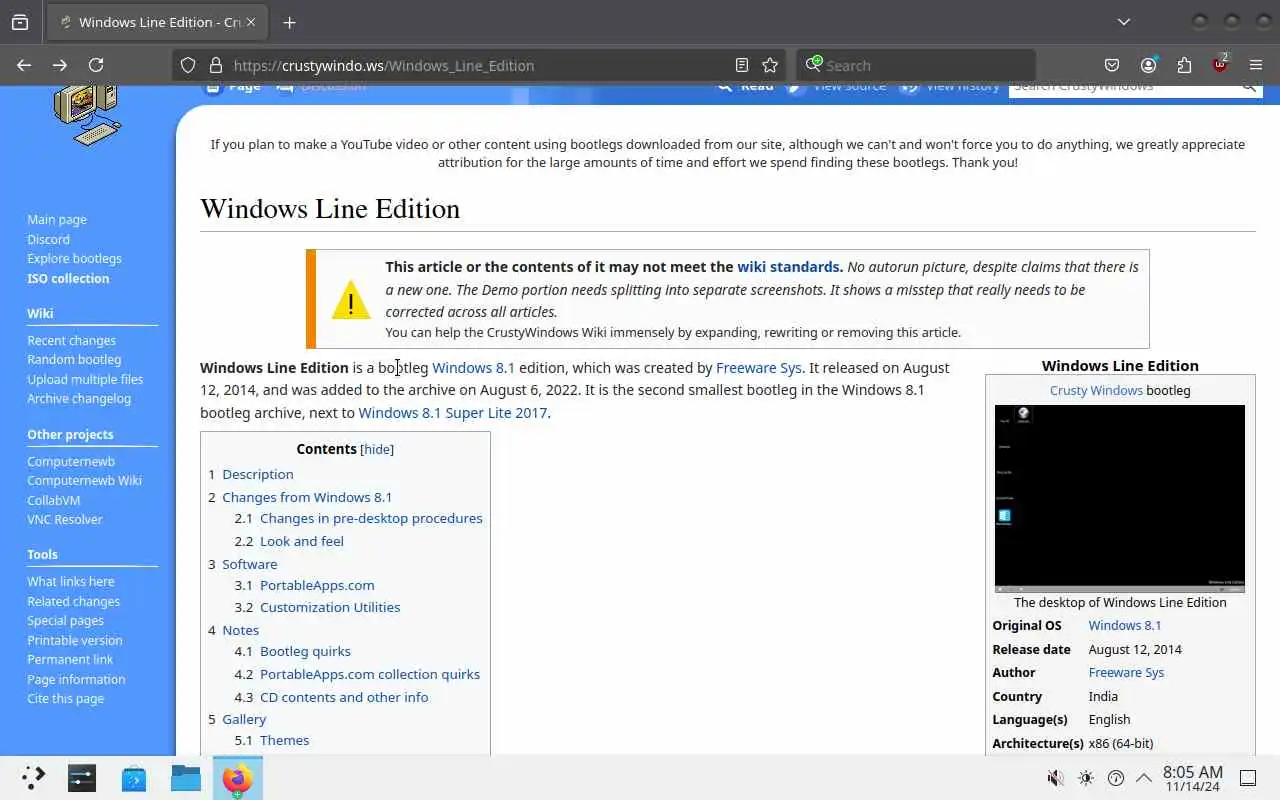Image resolution: width=1280 pixels, height=800 pixels.
Task: Go to Main page in sidebar
Action: click(57, 220)
